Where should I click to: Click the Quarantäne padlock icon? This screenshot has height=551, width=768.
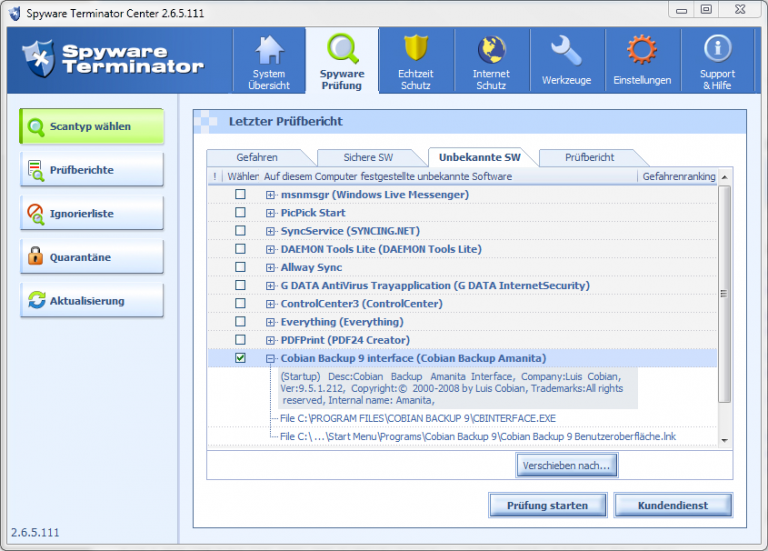tap(35, 256)
